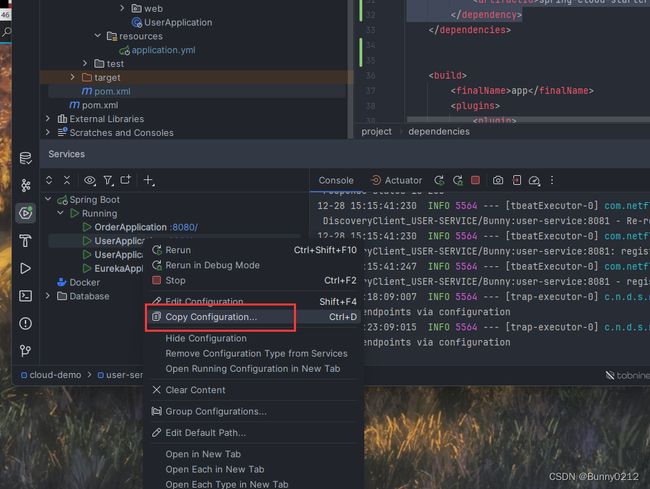Image resolution: width=650 pixels, height=489 pixels.
Task: Choose Open Each in New Tab
Action: [x=254, y=469]
